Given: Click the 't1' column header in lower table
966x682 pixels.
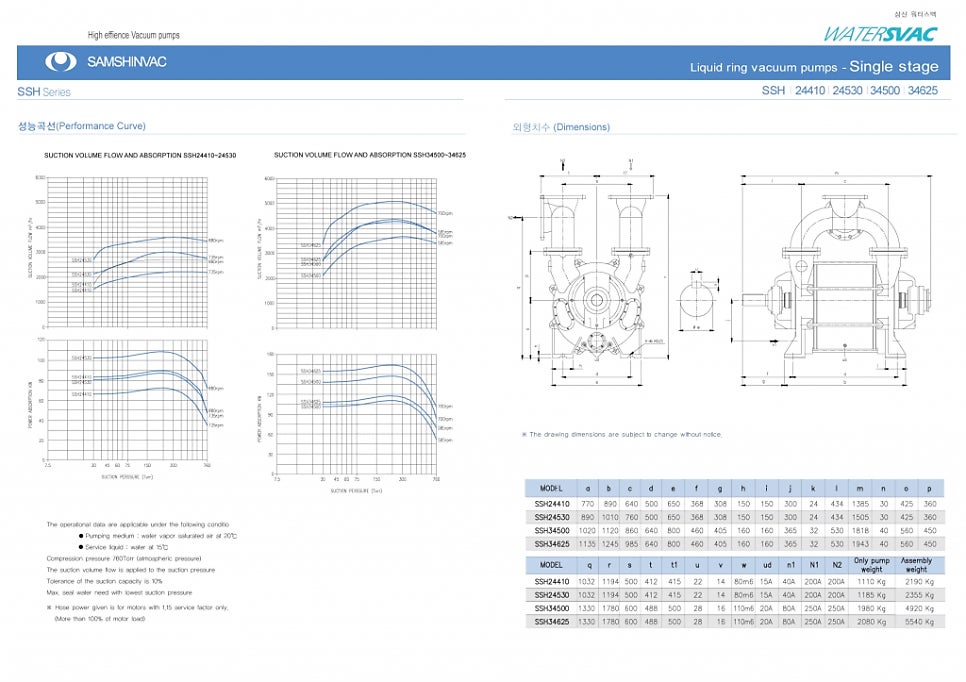Looking at the screenshot, I should coord(674,564).
